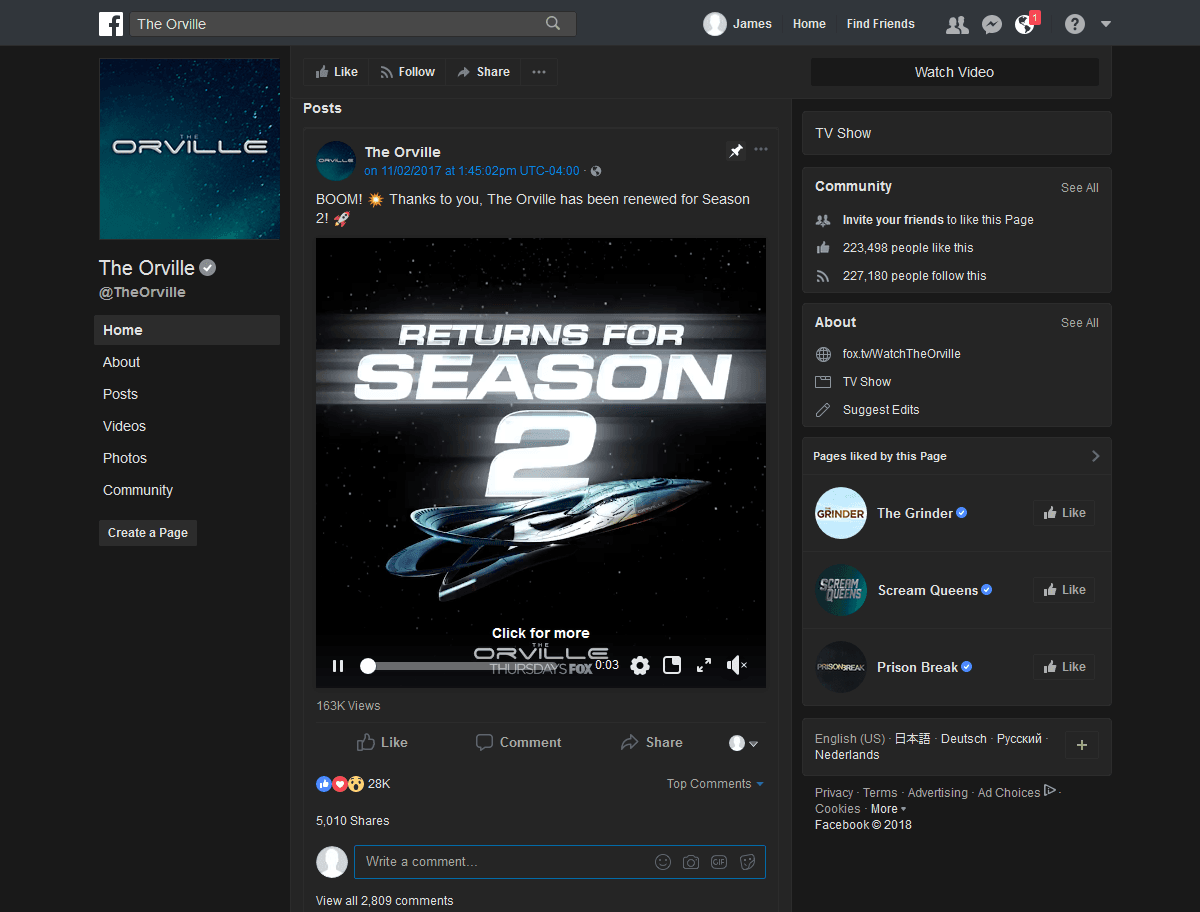This screenshot has height=912, width=1200.
Task: Like Scream Queens page
Action: pos(1064,590)
